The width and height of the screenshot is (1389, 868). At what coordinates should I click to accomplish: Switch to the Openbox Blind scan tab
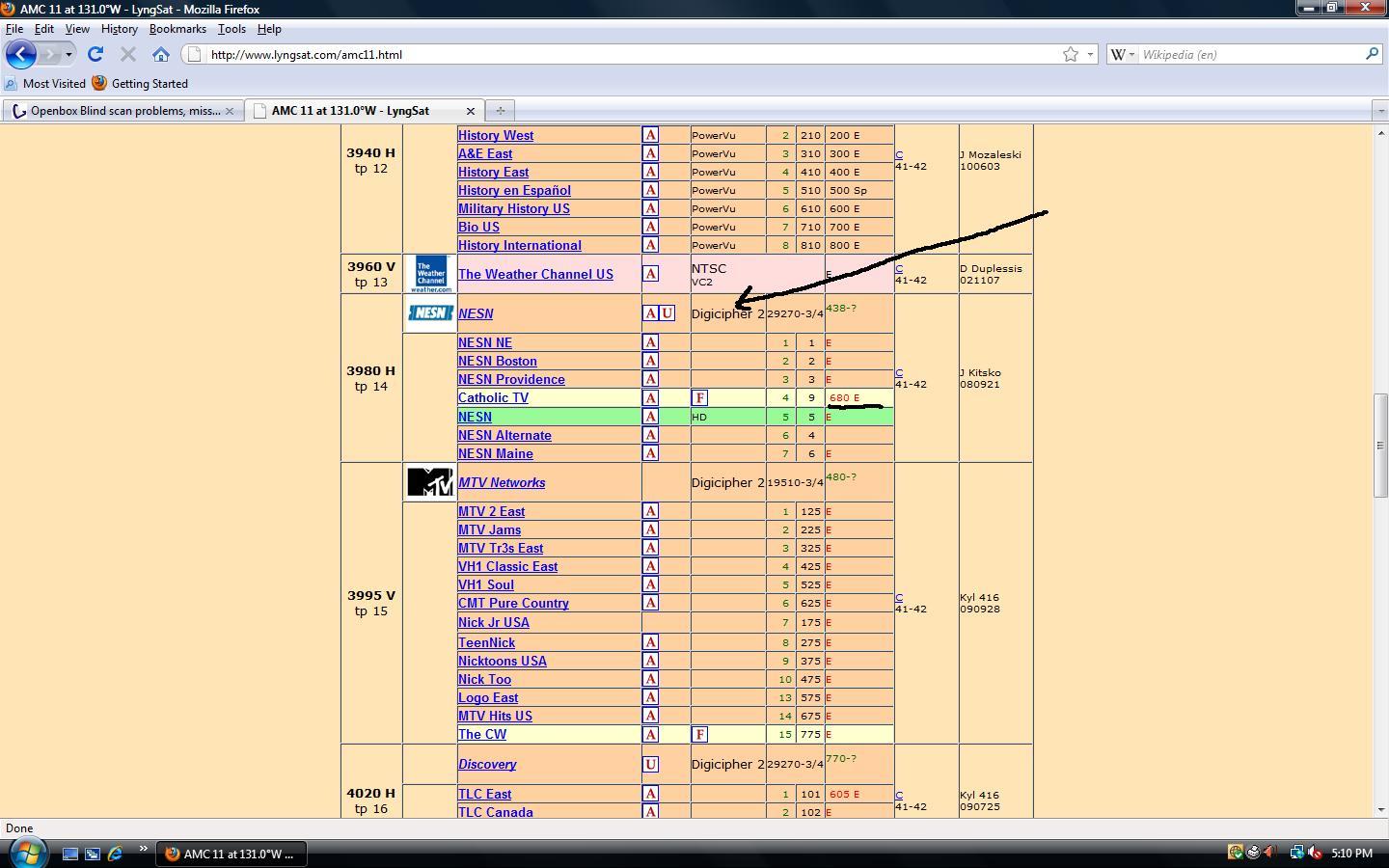(123, 111)
